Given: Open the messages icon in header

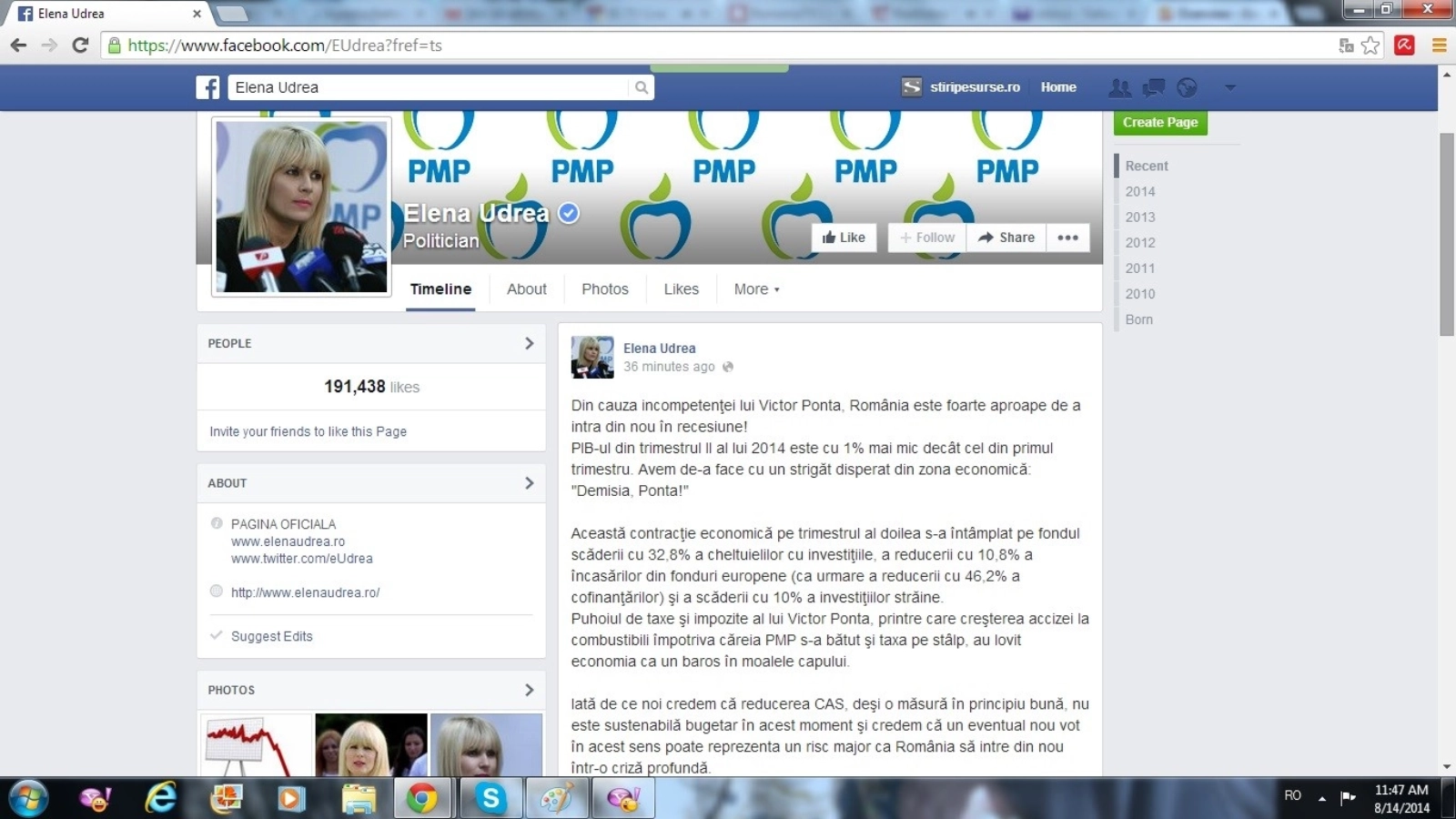Looking at the screenshot, I should pos(1154,87).
